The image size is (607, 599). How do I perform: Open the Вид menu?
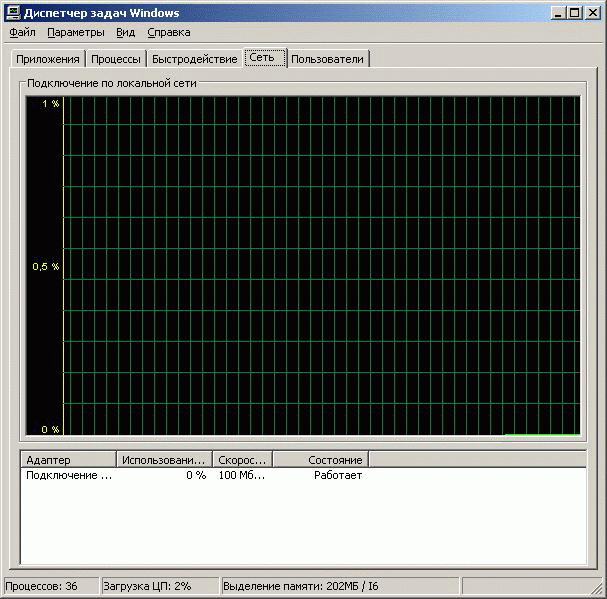click(125, 33)
